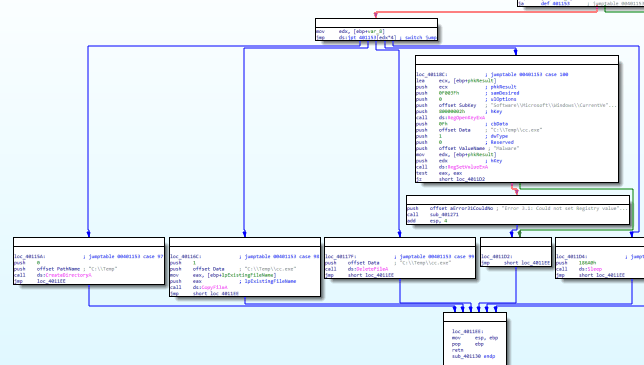Click the pop ebp instruction

tap(468, 344)
